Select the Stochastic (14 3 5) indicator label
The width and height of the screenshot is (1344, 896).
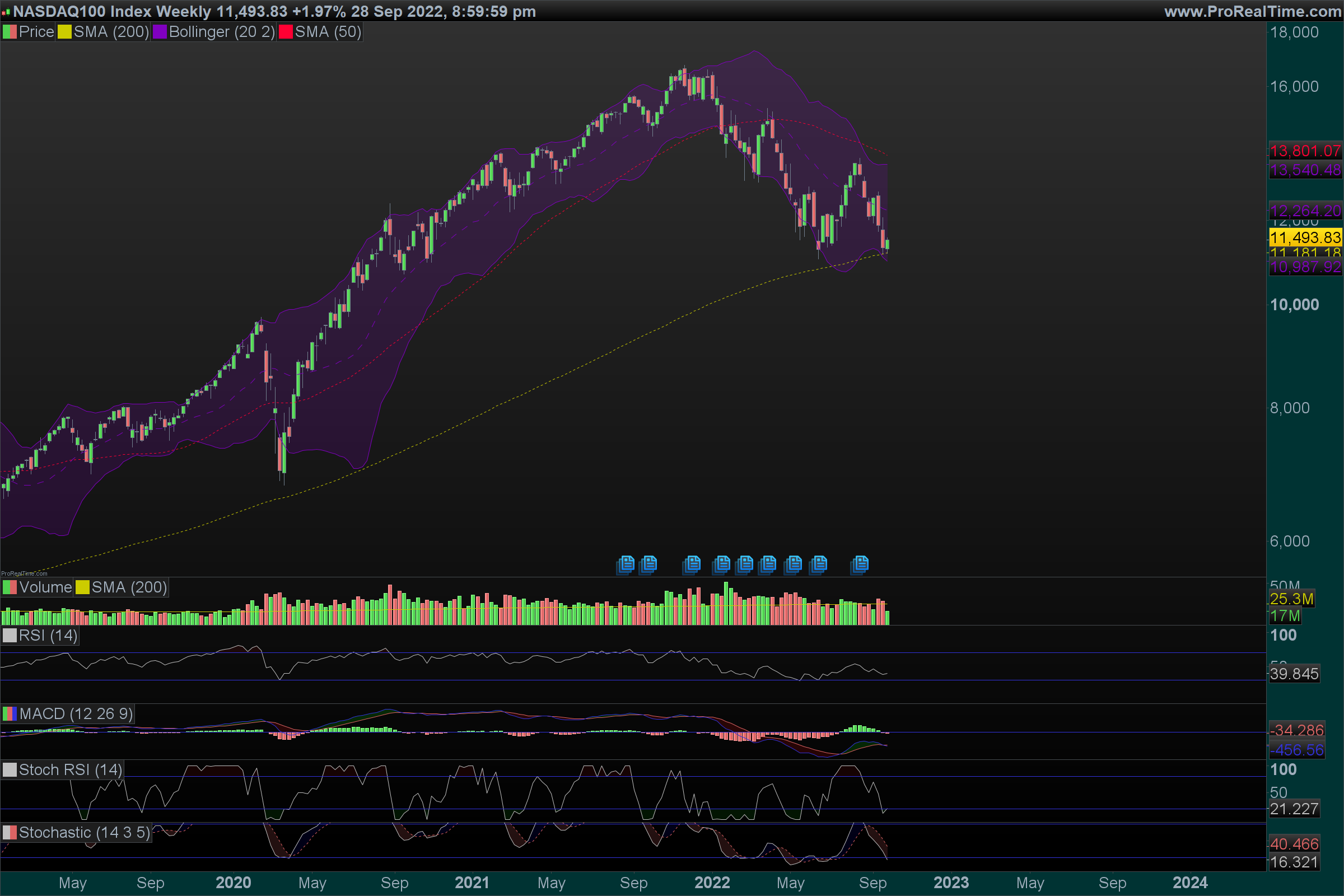(x=83, y=833)
